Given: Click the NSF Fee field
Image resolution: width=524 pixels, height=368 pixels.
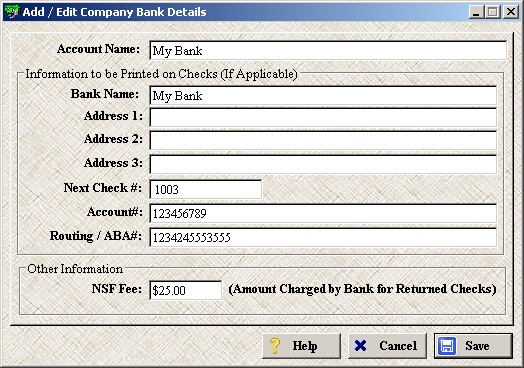Looking at the screenshot, I should click(185, 290).
